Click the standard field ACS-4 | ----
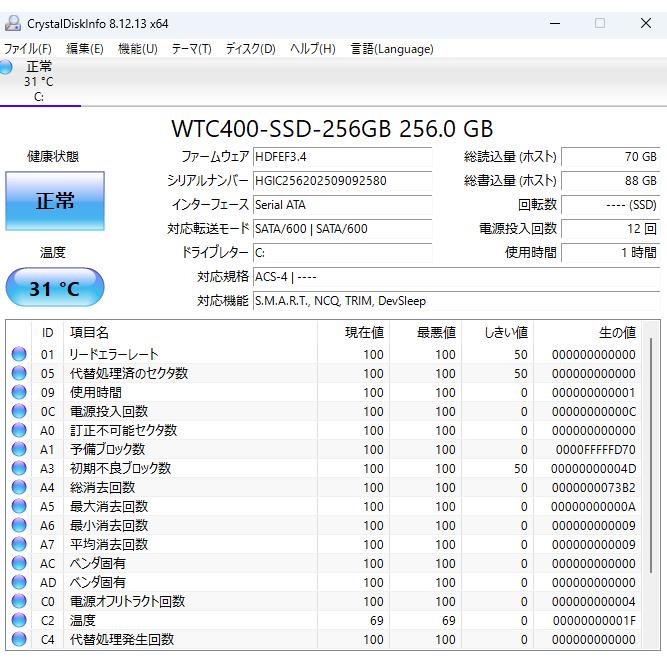667x667 pixels. [456, 277]
